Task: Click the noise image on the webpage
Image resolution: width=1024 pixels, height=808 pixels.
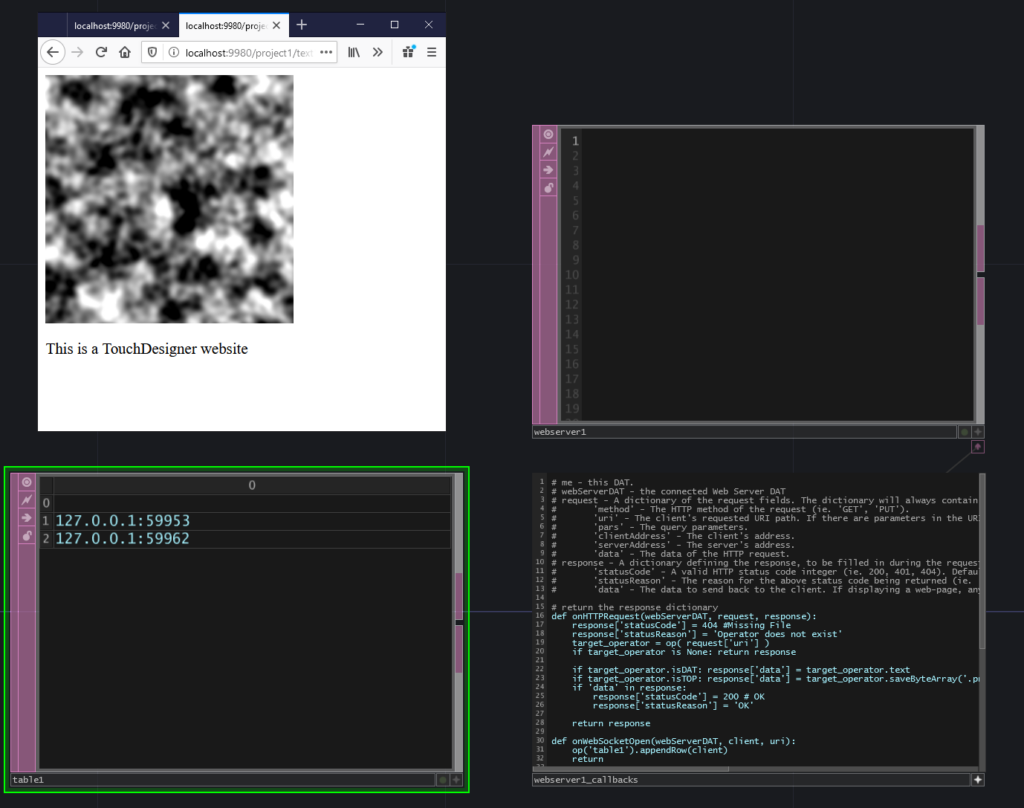Action: point(169,199)
